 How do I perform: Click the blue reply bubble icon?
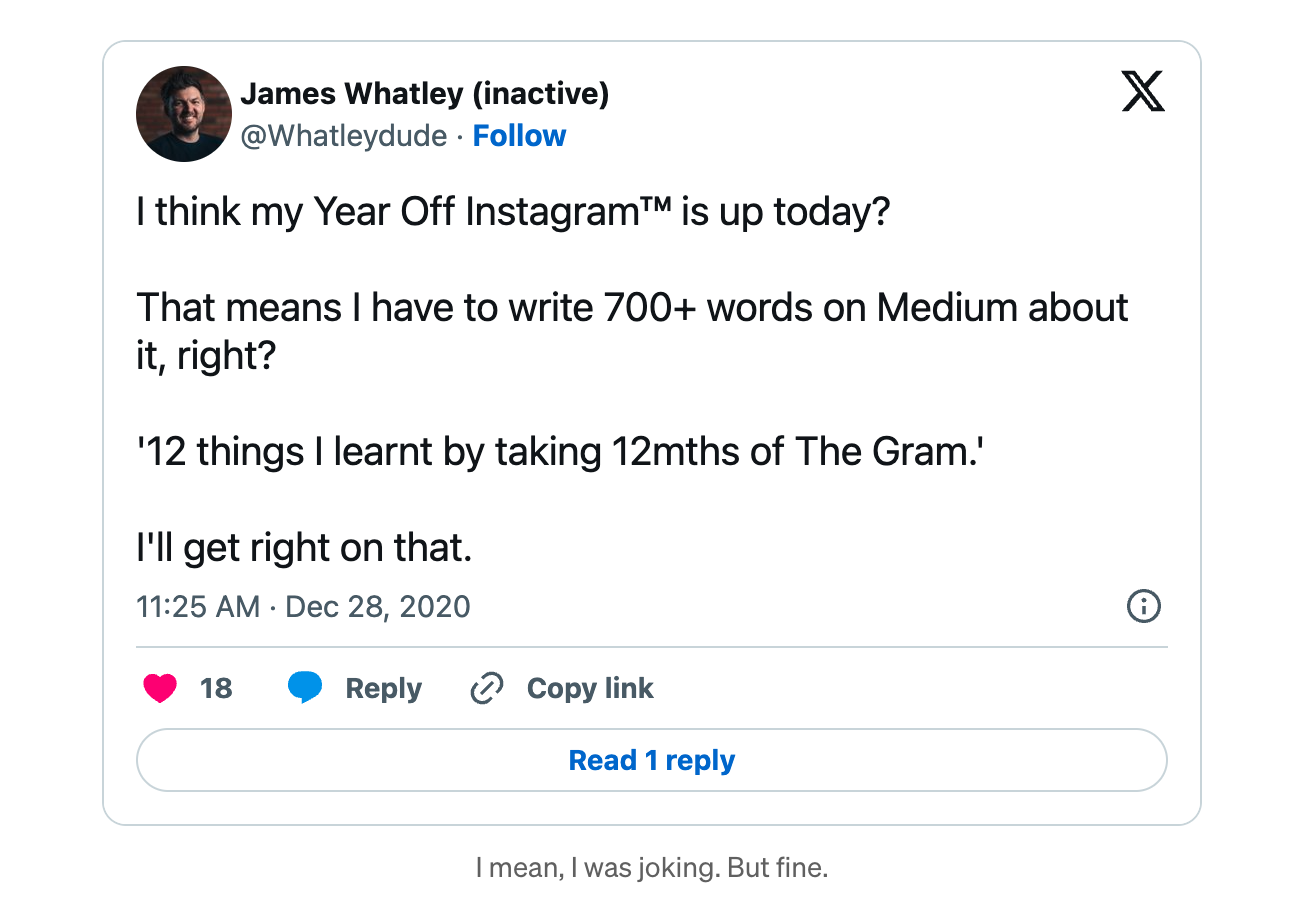(305, 689)
